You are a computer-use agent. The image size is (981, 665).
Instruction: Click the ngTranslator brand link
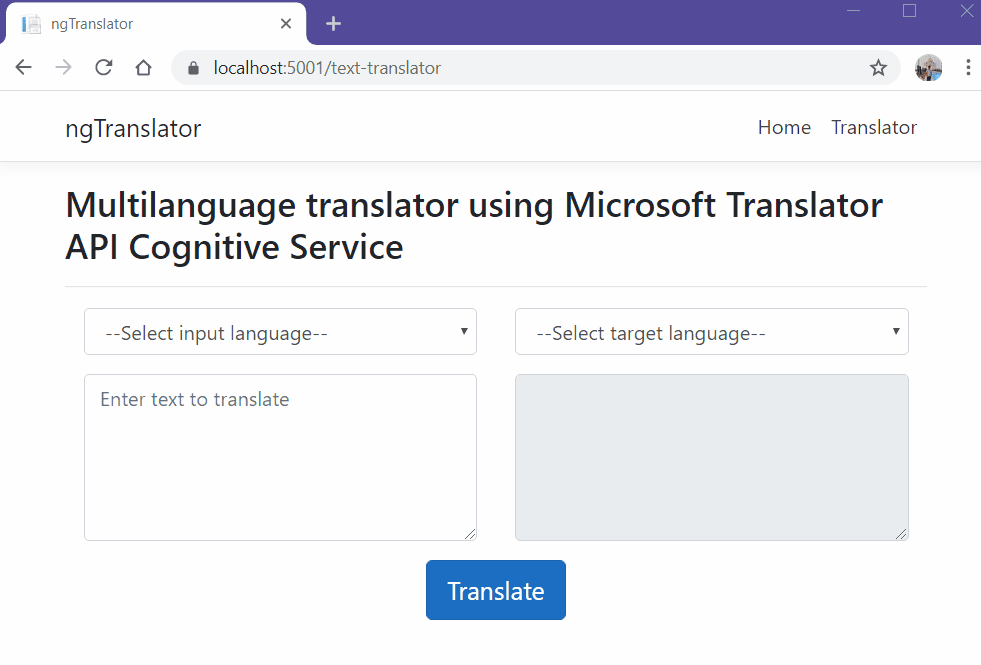(132, 127)
